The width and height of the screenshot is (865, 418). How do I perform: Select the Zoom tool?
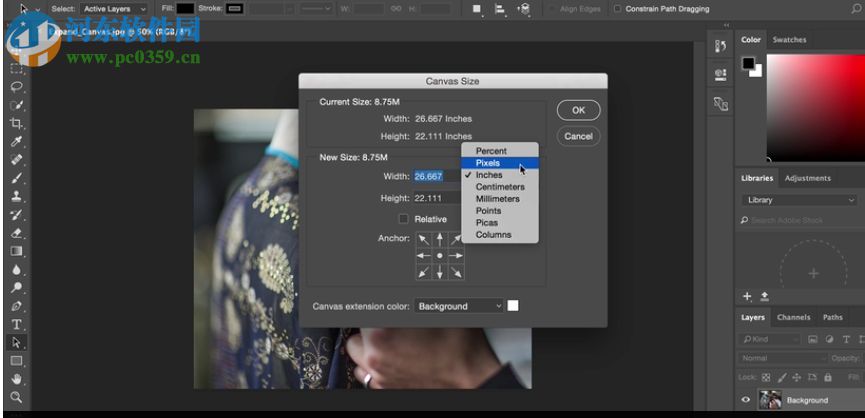[x=17, y=397]
